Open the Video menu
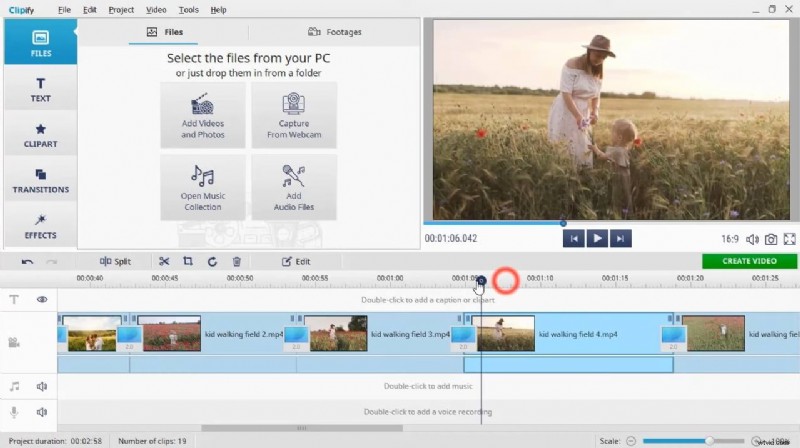This screenshot has width=800, height=448. (156, 10)
